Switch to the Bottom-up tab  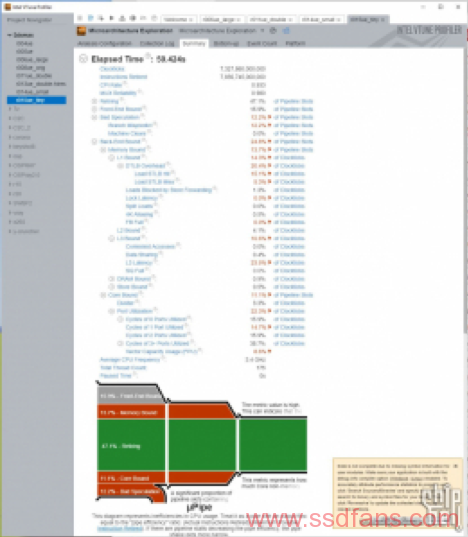[226, 43]
